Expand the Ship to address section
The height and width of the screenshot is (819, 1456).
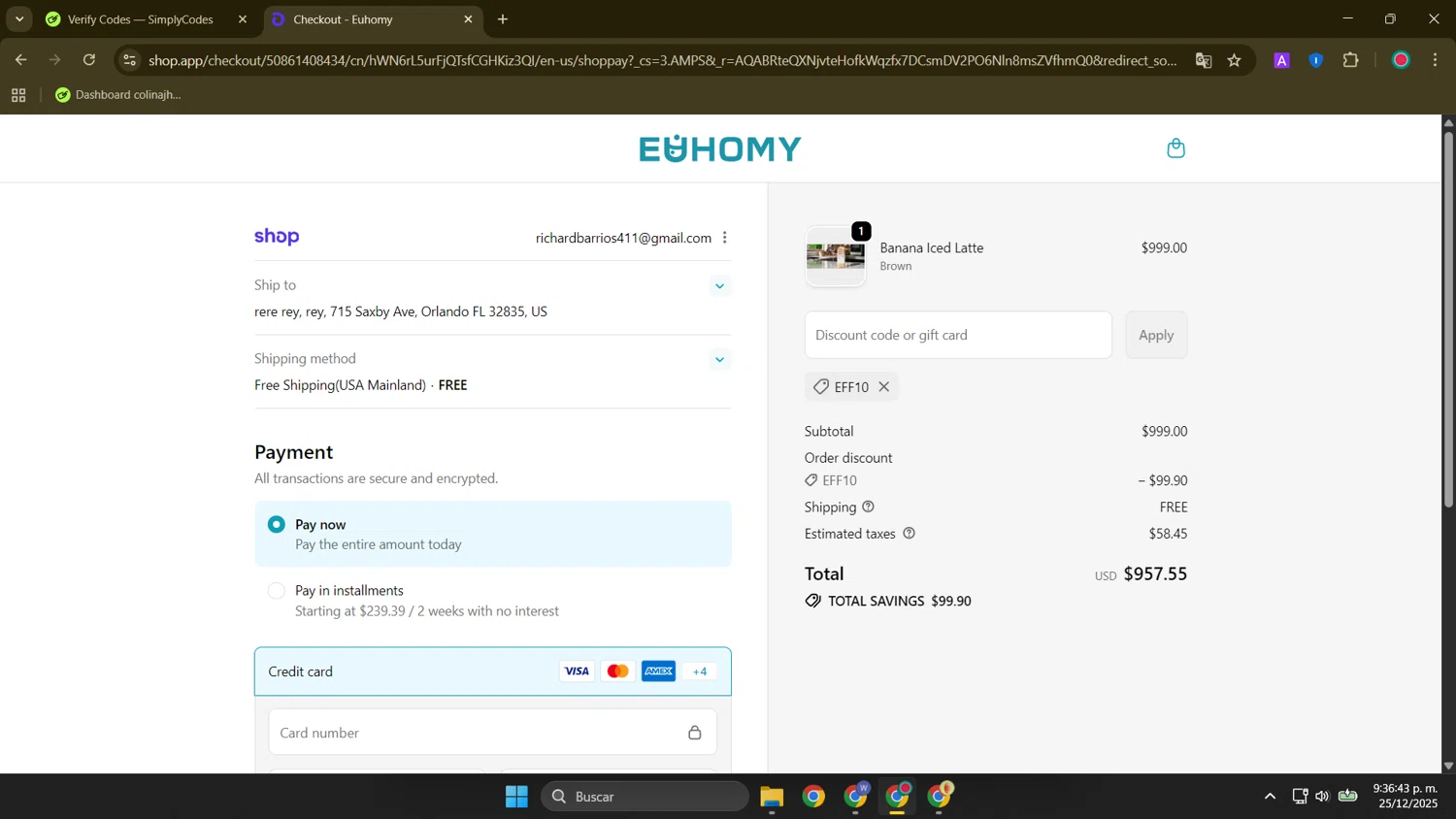pos(719,285)
